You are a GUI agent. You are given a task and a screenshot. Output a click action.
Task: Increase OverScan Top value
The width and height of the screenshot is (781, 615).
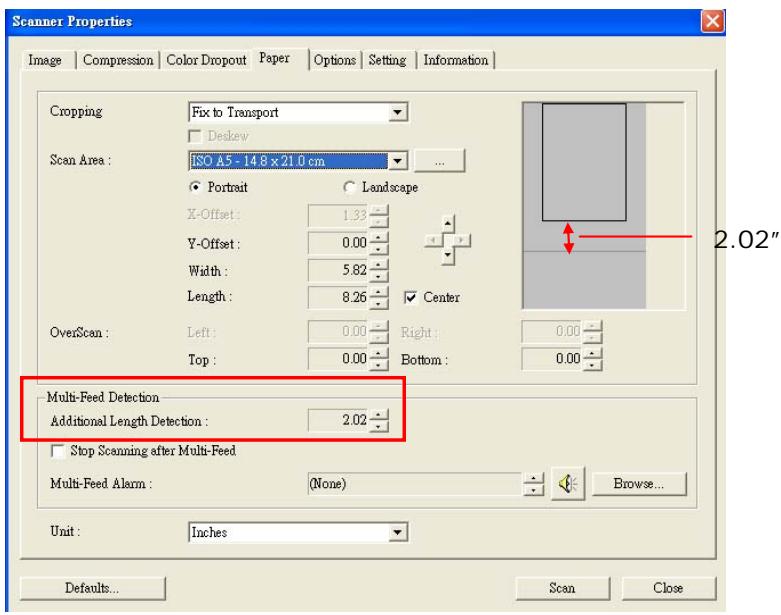coord(379,353)
